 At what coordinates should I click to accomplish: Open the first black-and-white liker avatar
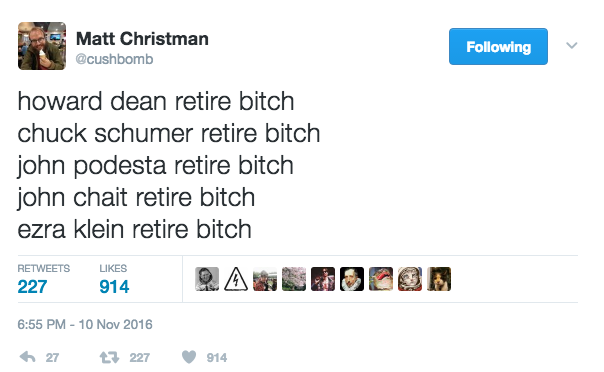pos(207,279)
